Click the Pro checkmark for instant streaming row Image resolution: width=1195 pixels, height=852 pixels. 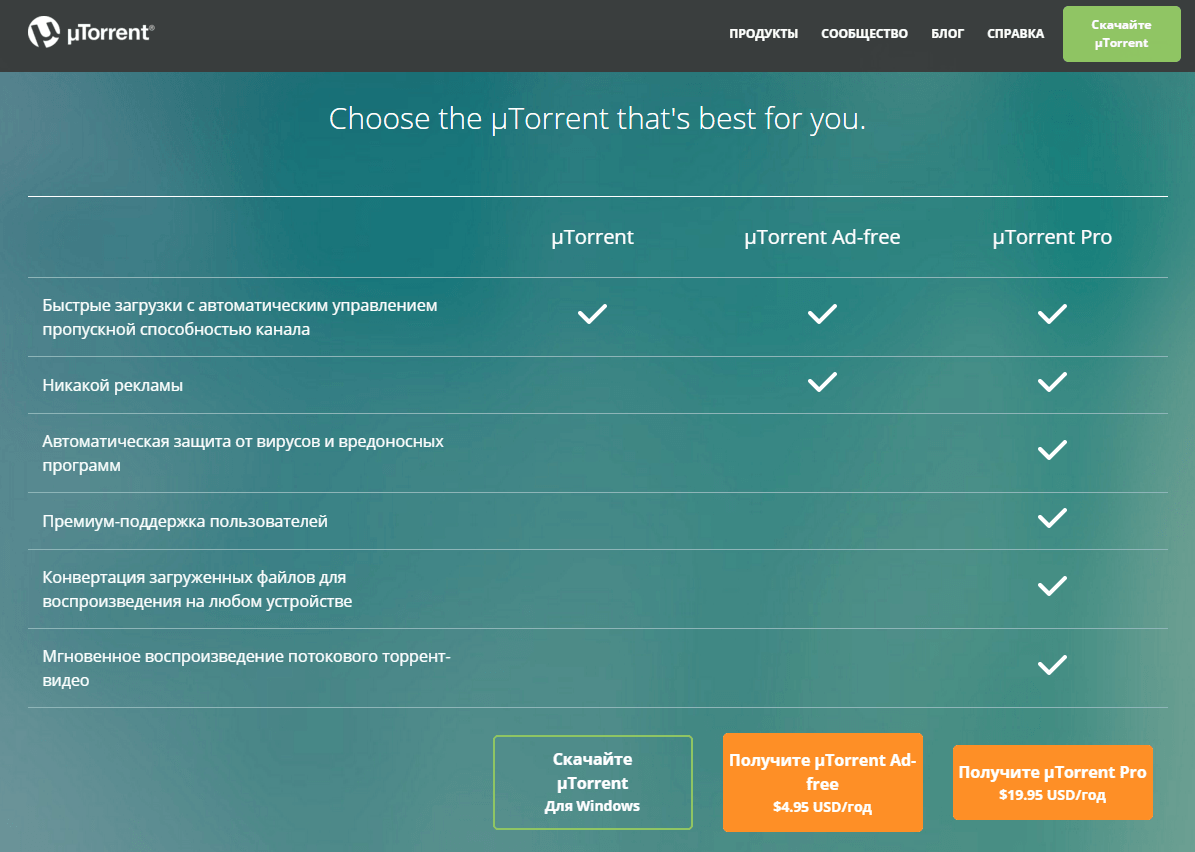pyautogui.click(x=1052, y=665)
